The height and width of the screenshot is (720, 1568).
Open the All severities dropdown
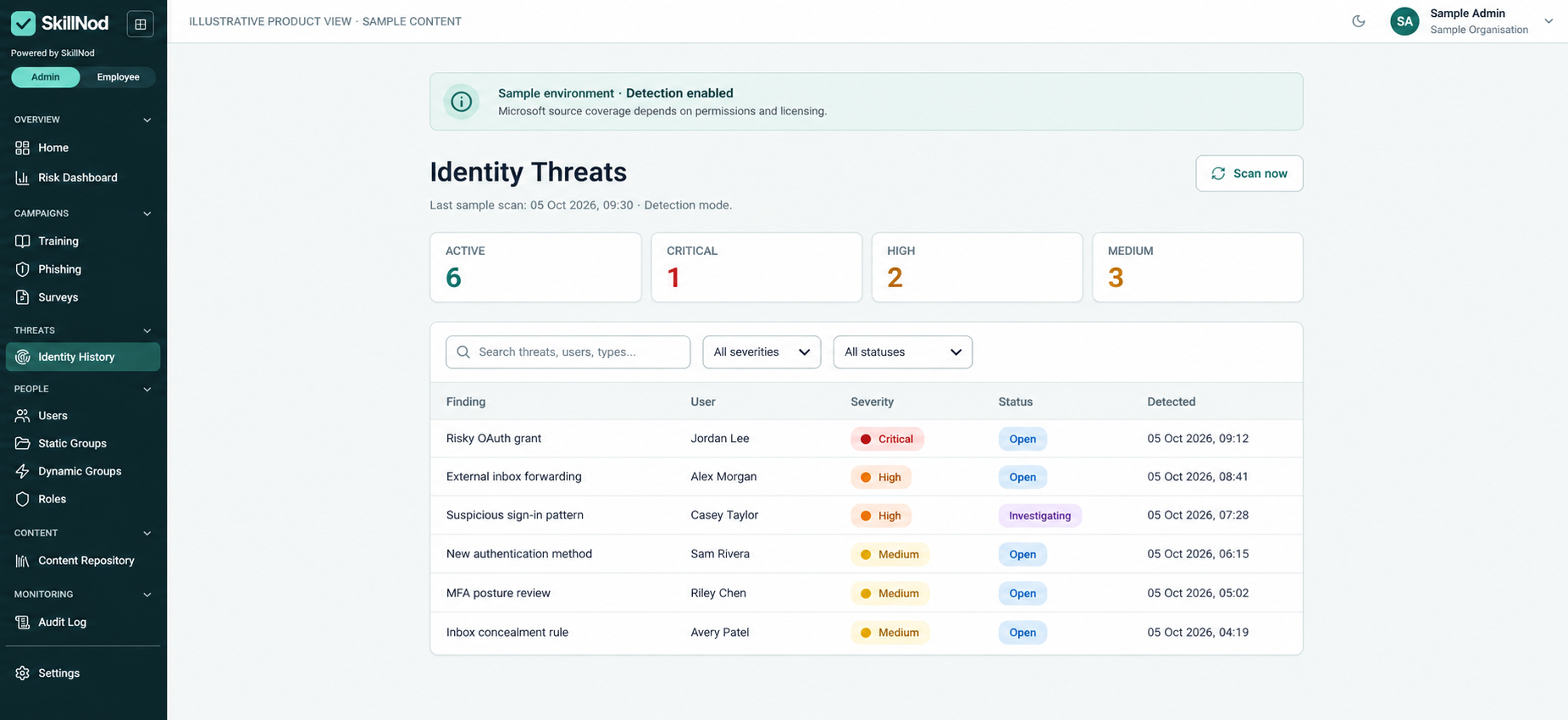[x=762, y=352]
